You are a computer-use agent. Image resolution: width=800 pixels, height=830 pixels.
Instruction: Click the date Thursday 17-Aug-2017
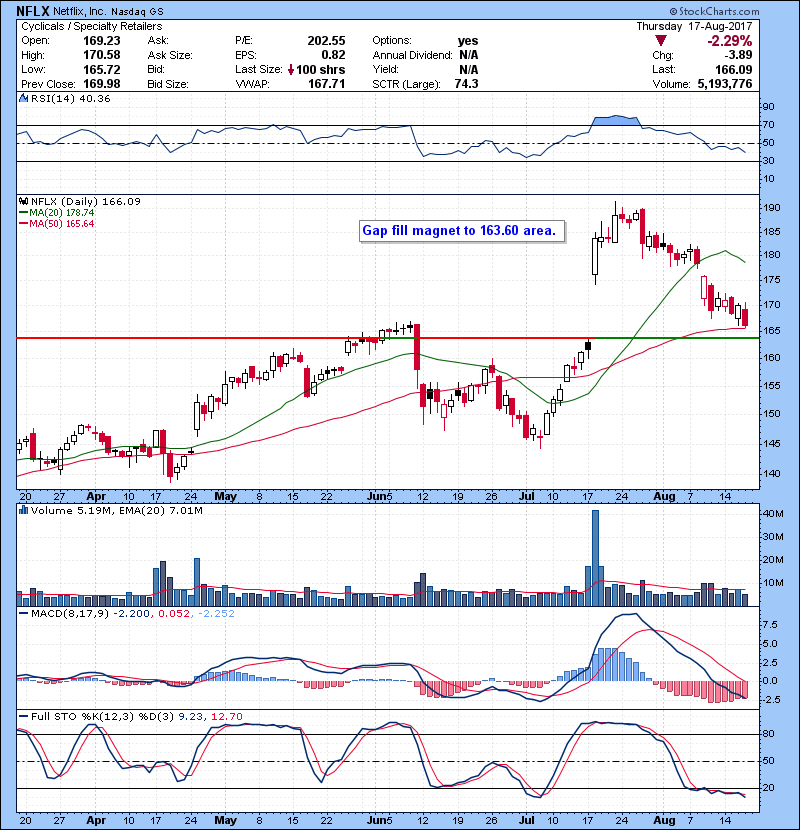tap(694, 26)
